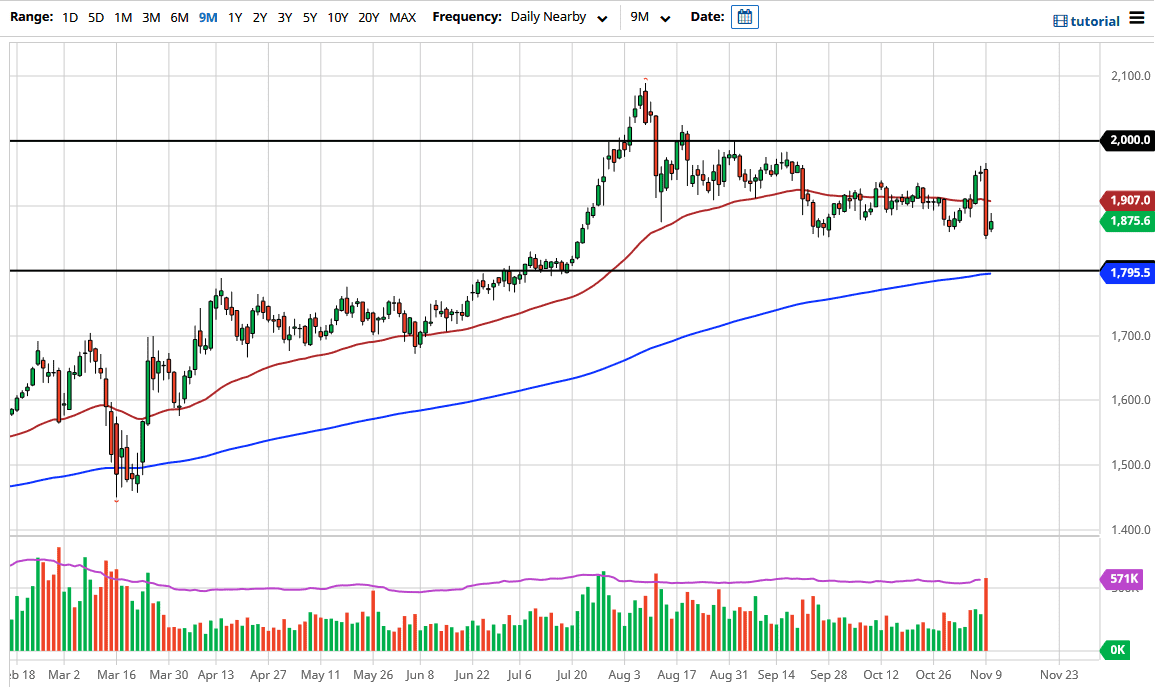Select the active 9M range

pos(208,18)
